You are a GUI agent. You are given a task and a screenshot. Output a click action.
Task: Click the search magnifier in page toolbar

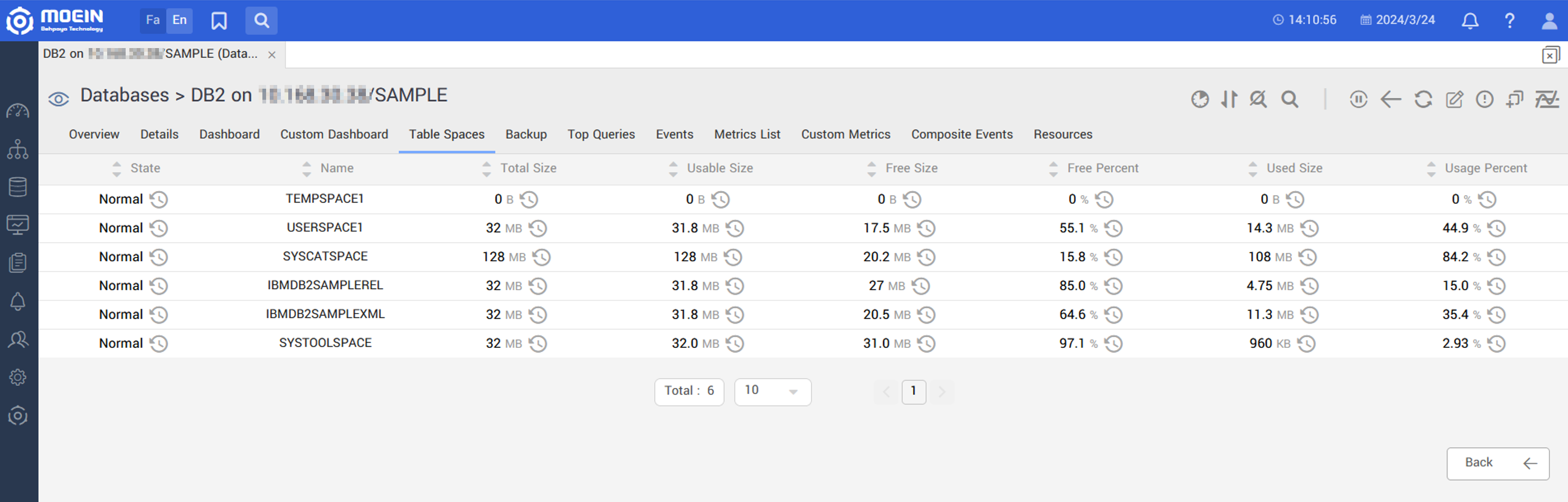pyautogui.click(x=1289, y=99)
